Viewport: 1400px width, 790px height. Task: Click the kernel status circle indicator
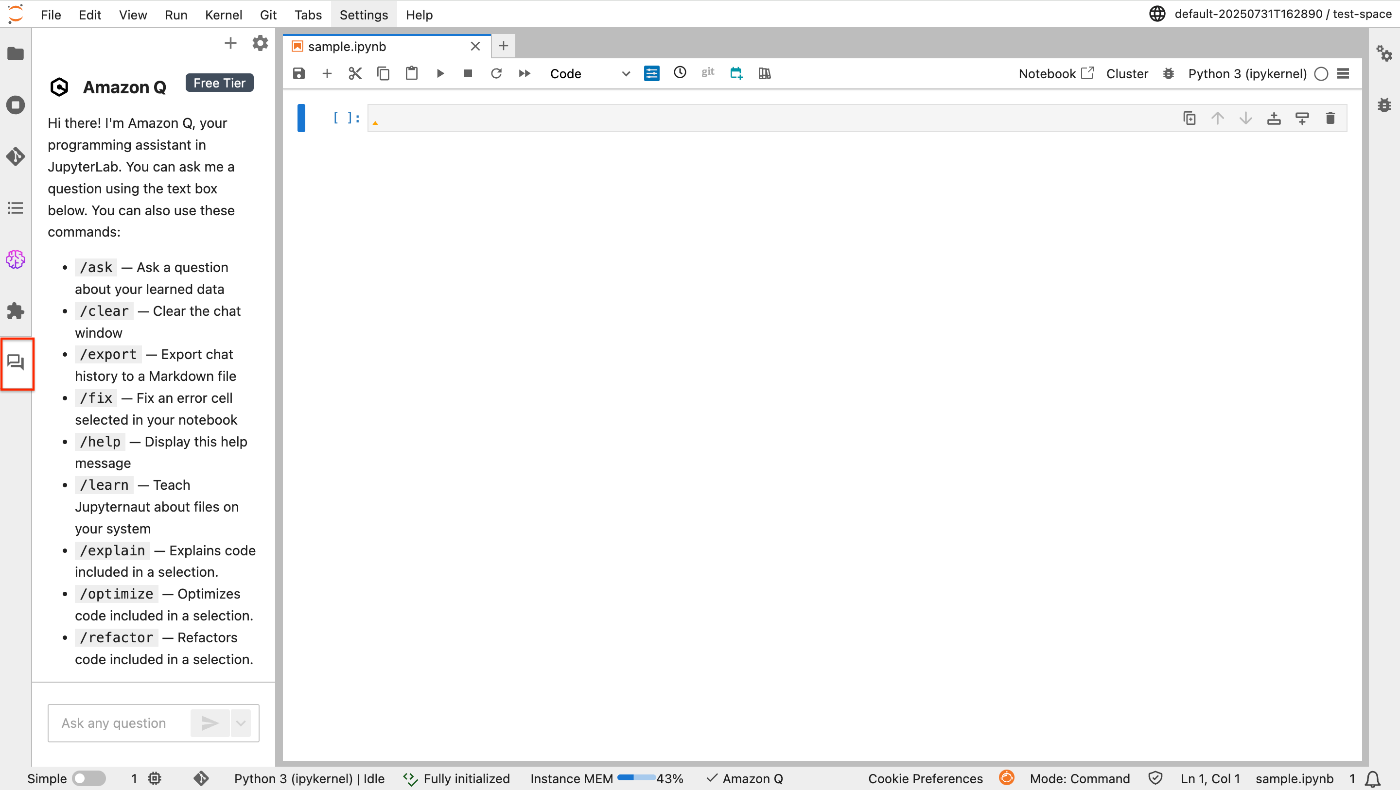pyautogui.click(x=1321, y=74)
